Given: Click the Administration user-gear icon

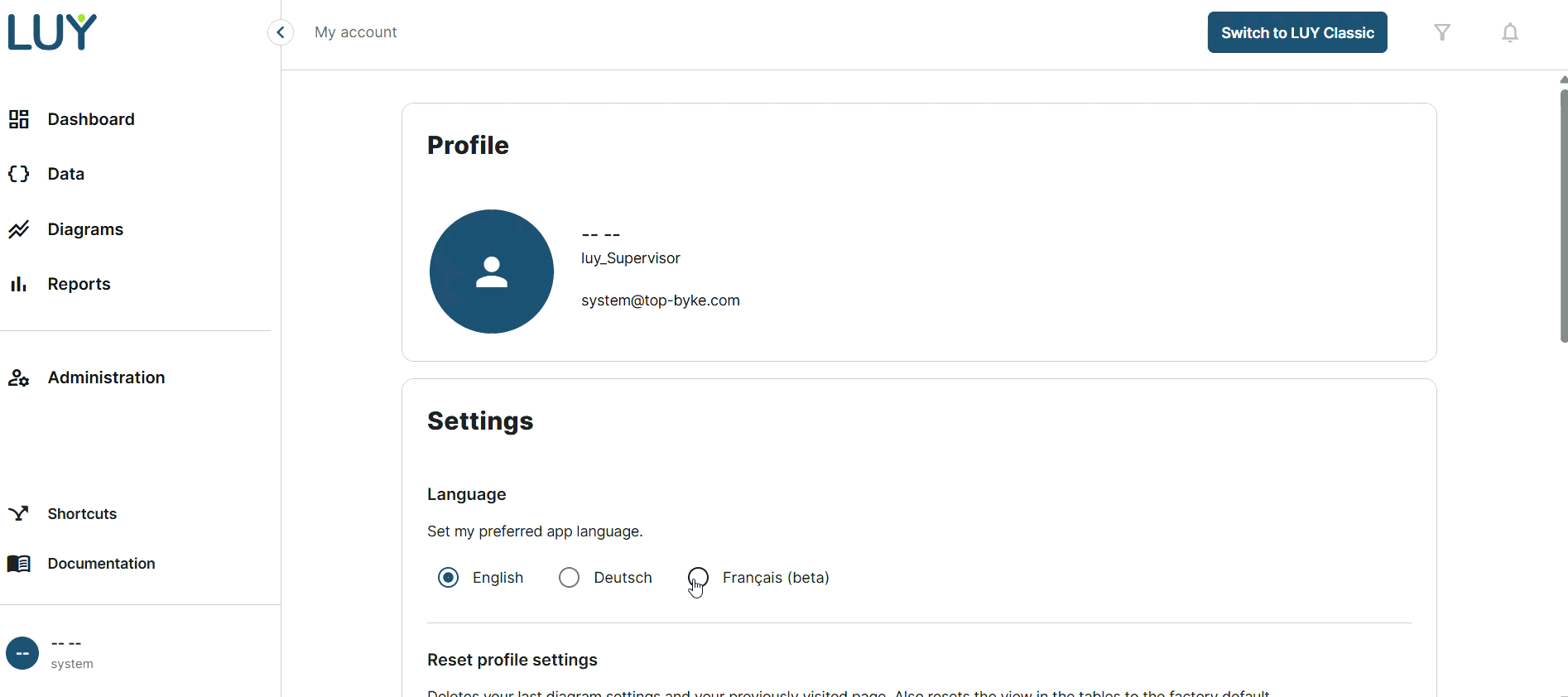Looking at the screenshot, I should [x=19, y=377].
